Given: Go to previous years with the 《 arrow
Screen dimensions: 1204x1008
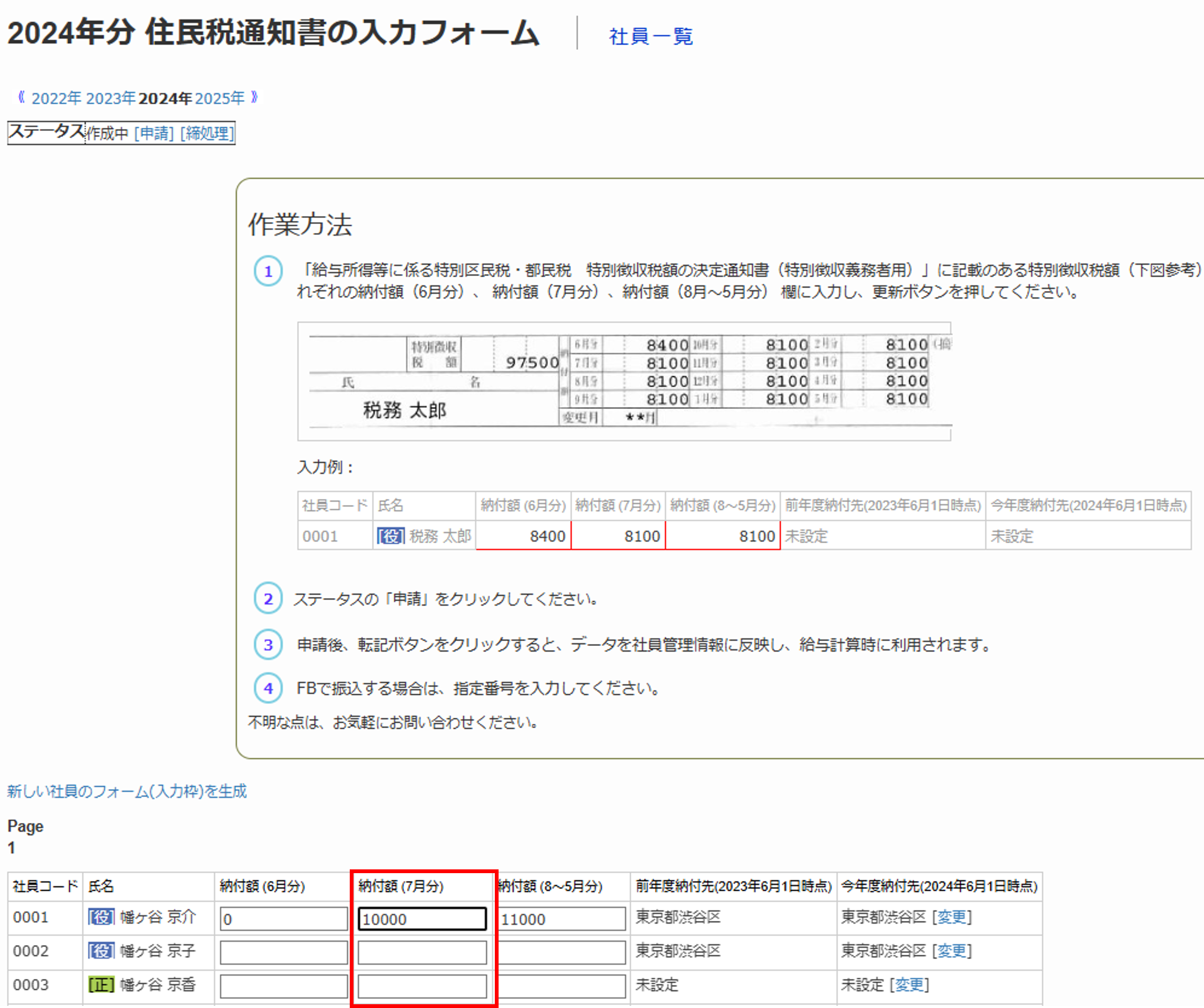Looking at the screenshot, I should [x=22, y=97].
